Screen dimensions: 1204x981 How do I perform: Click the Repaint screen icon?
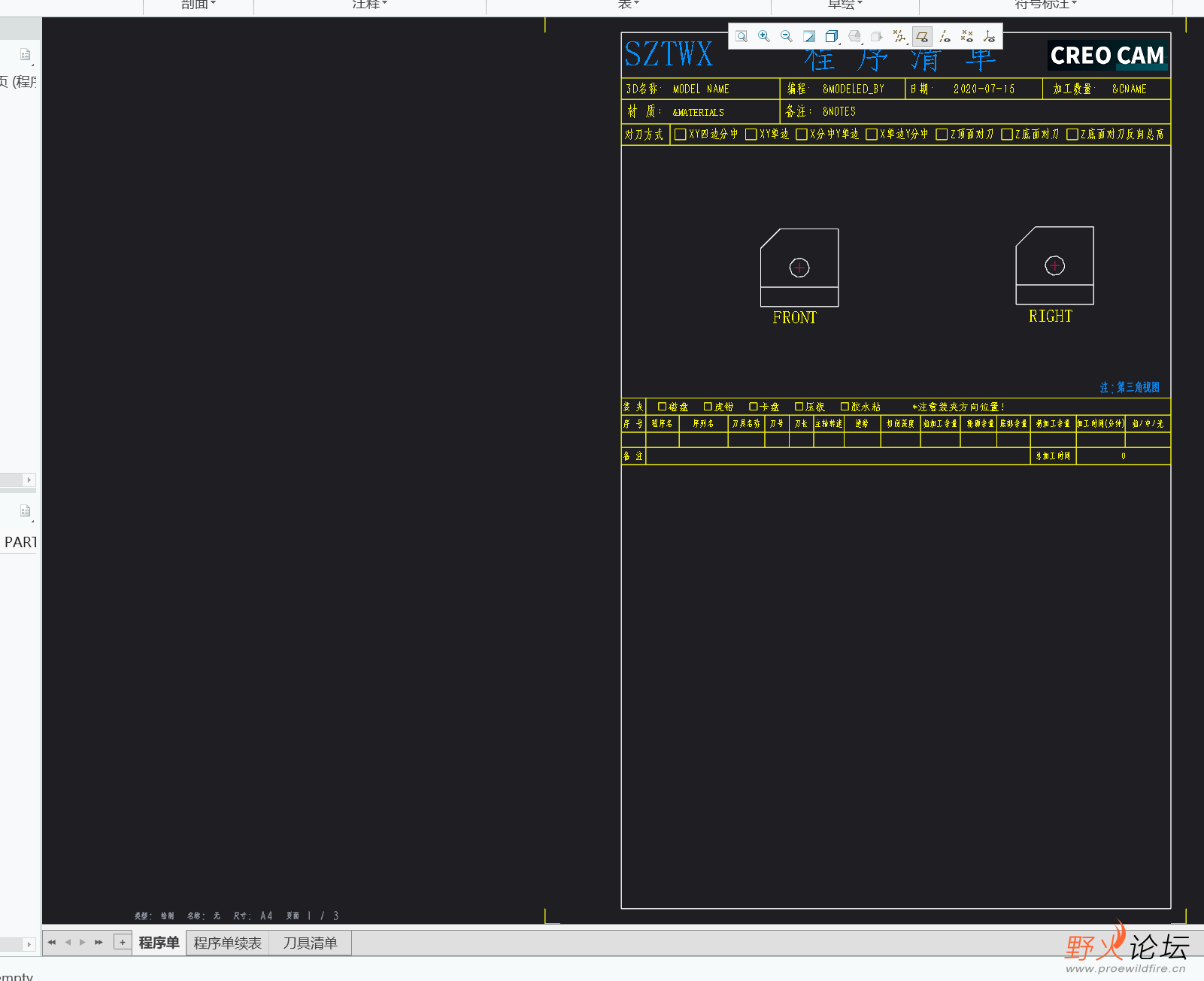809,36
